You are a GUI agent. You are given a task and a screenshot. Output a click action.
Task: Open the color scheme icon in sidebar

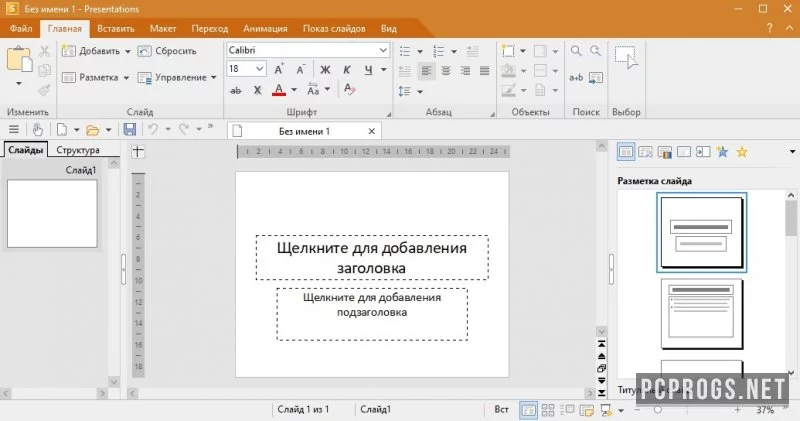664,152
